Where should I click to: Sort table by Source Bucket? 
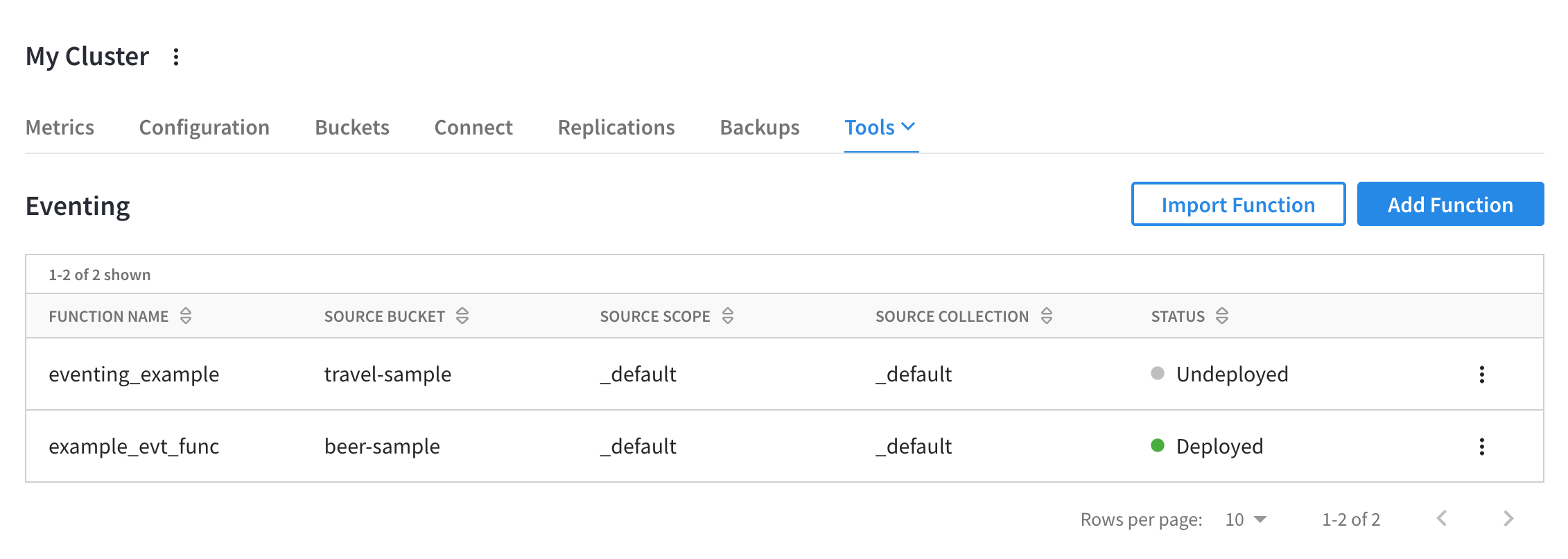462,316
